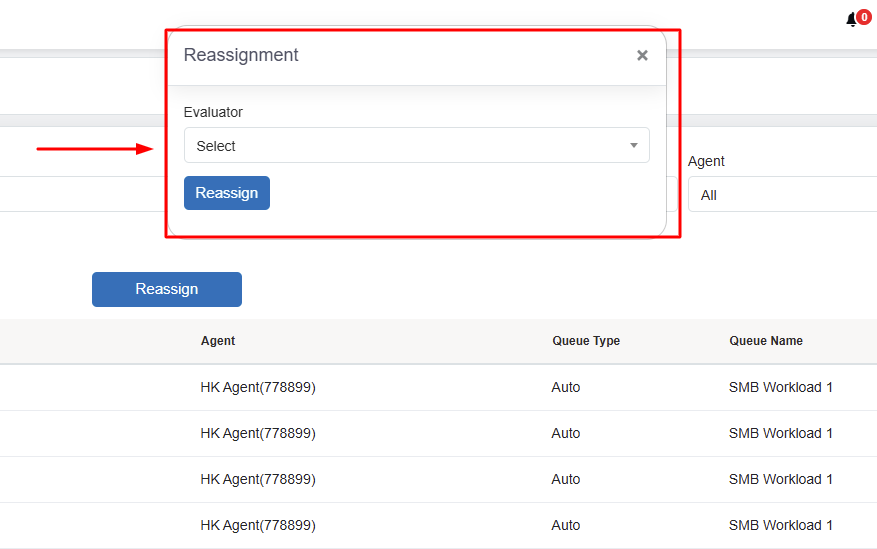Click the Queue Type column header
The width and height of the screenshot is (877, 549).
point(586,341)
